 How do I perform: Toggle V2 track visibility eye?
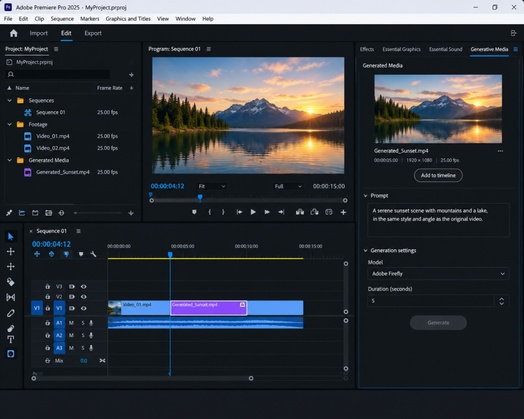(84, 297)
